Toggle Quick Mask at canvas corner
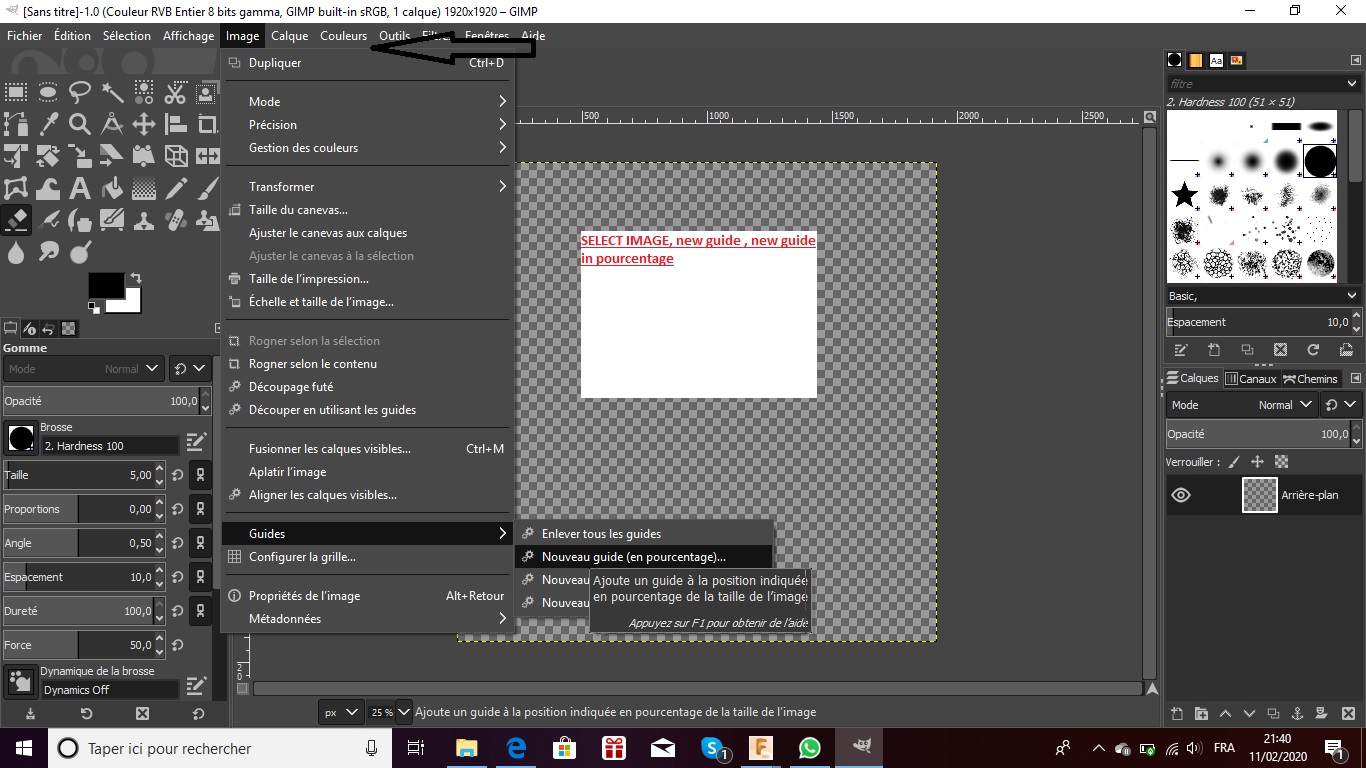1366x768 pixels. pos(242,689)
